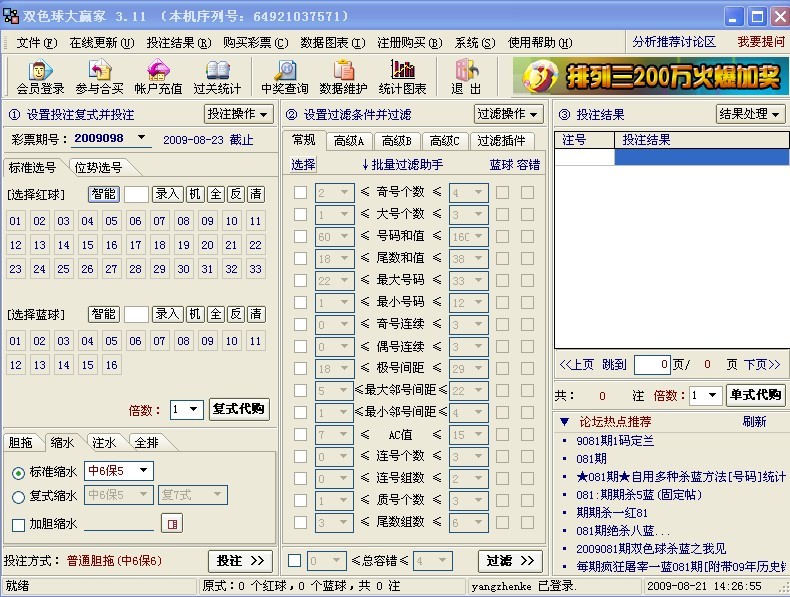The width and height of the screenshot is (790, 597).
Task: Click the 全 select-all button for blue balls
Action: point(216,314)
